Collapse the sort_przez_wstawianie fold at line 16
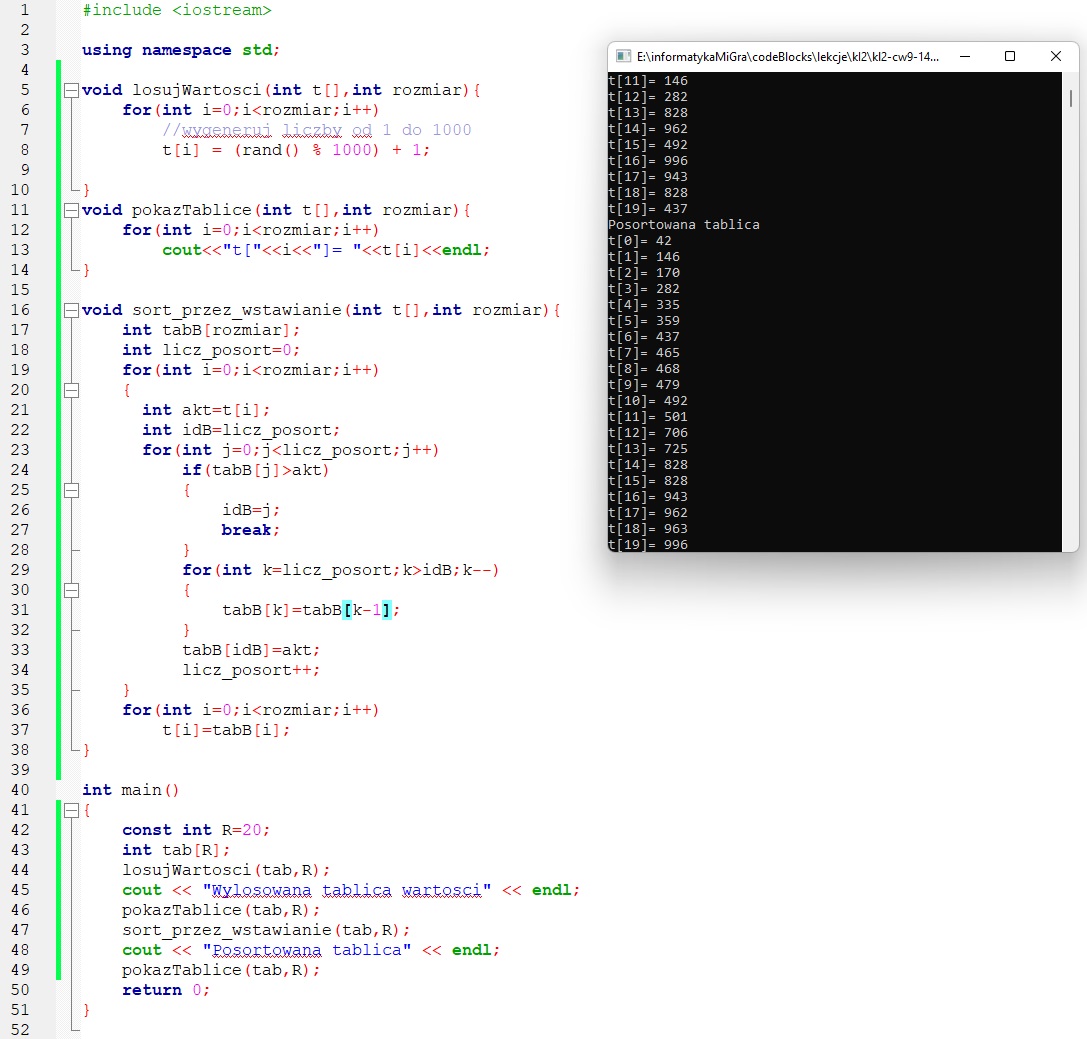The height and width of the screenshot is (1039, 1087). pos(71,310)
